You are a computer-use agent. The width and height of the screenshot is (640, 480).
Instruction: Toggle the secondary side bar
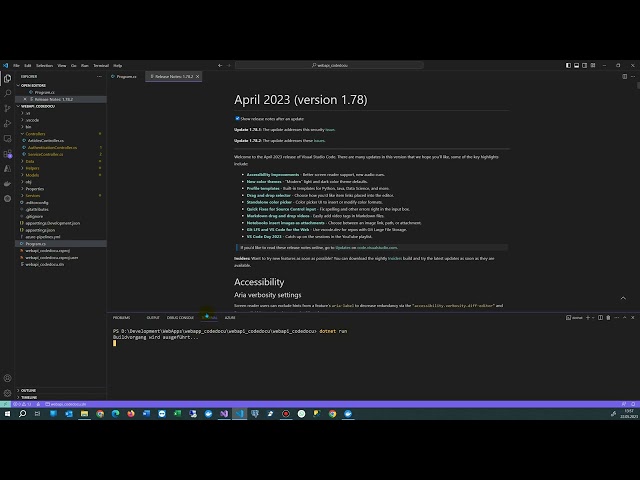tap(584, 65)
